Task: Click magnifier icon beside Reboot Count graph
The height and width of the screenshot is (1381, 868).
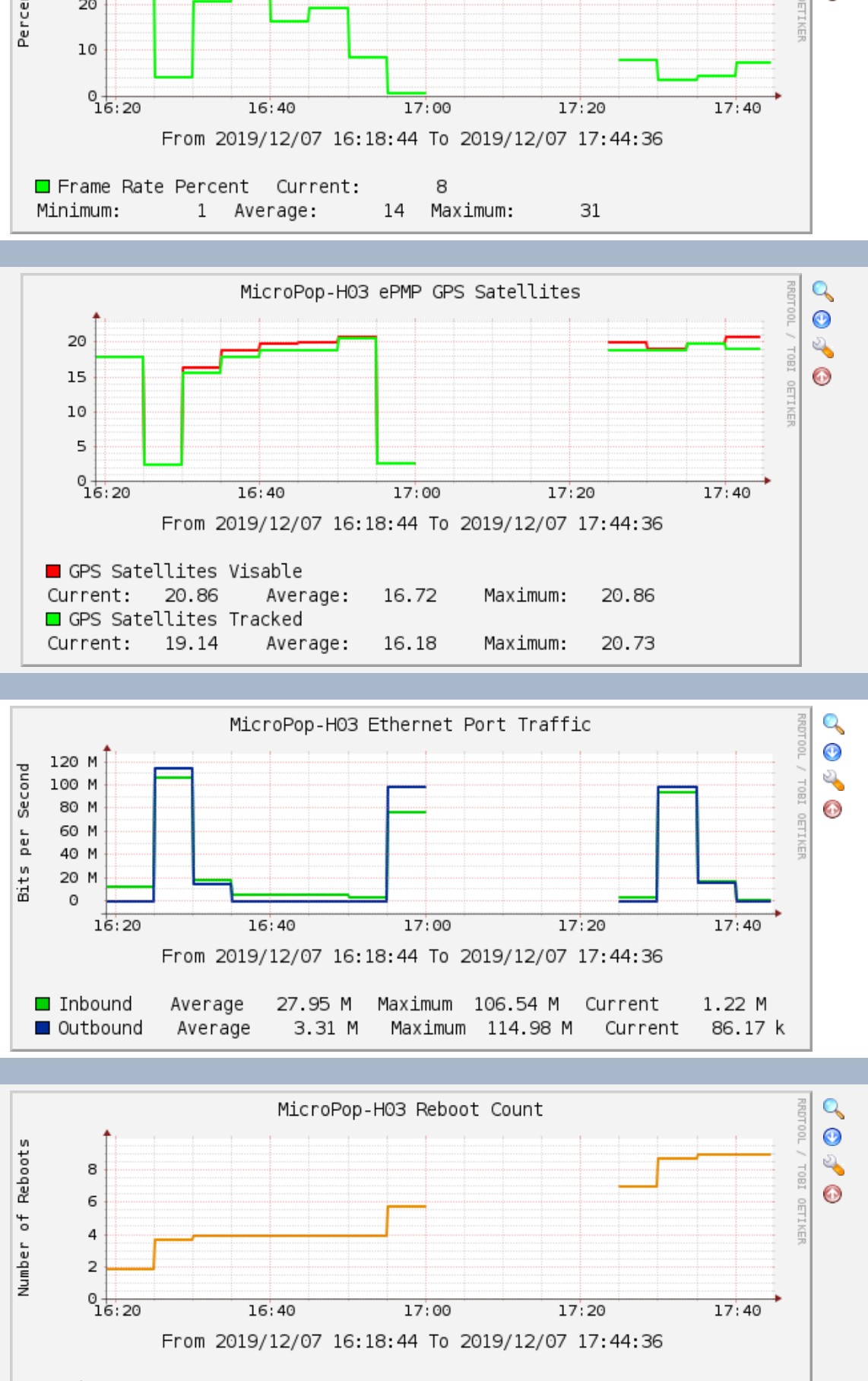Action: (833, 1109)
